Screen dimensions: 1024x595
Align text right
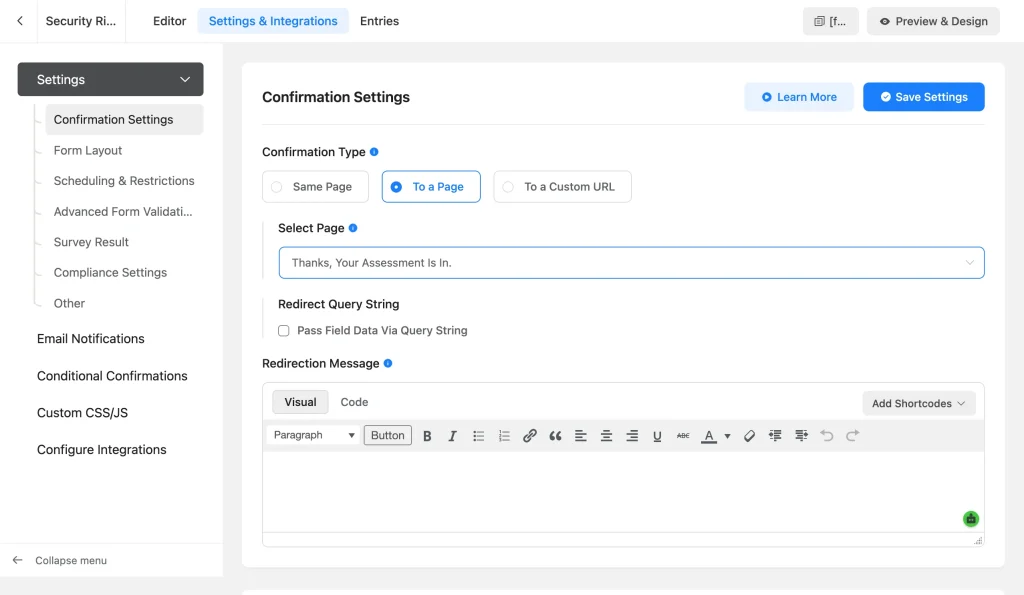(632, 436)
